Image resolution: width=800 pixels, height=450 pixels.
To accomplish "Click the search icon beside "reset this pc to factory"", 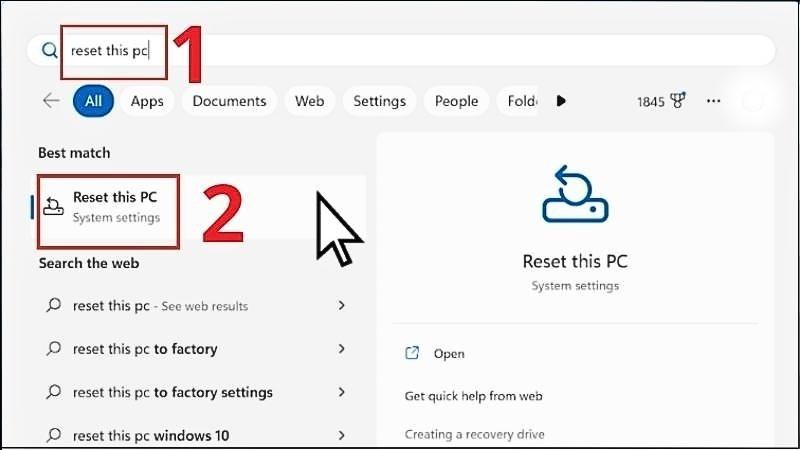I will click(x=54, y=348).
